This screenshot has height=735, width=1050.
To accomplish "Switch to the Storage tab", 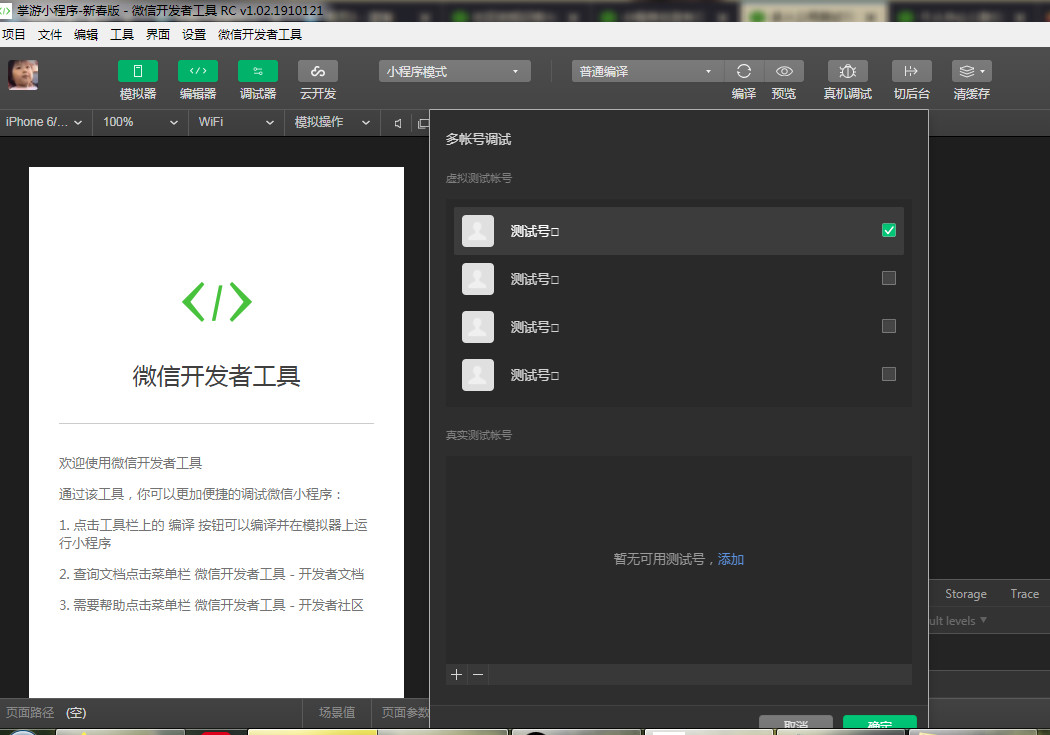I will [966, 594].
